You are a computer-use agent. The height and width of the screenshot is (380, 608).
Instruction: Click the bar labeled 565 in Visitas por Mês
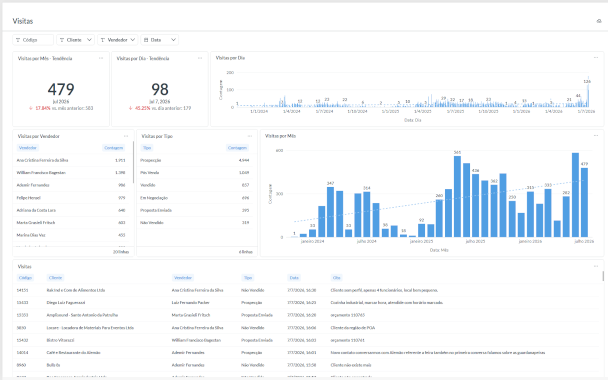click(458, 196)
